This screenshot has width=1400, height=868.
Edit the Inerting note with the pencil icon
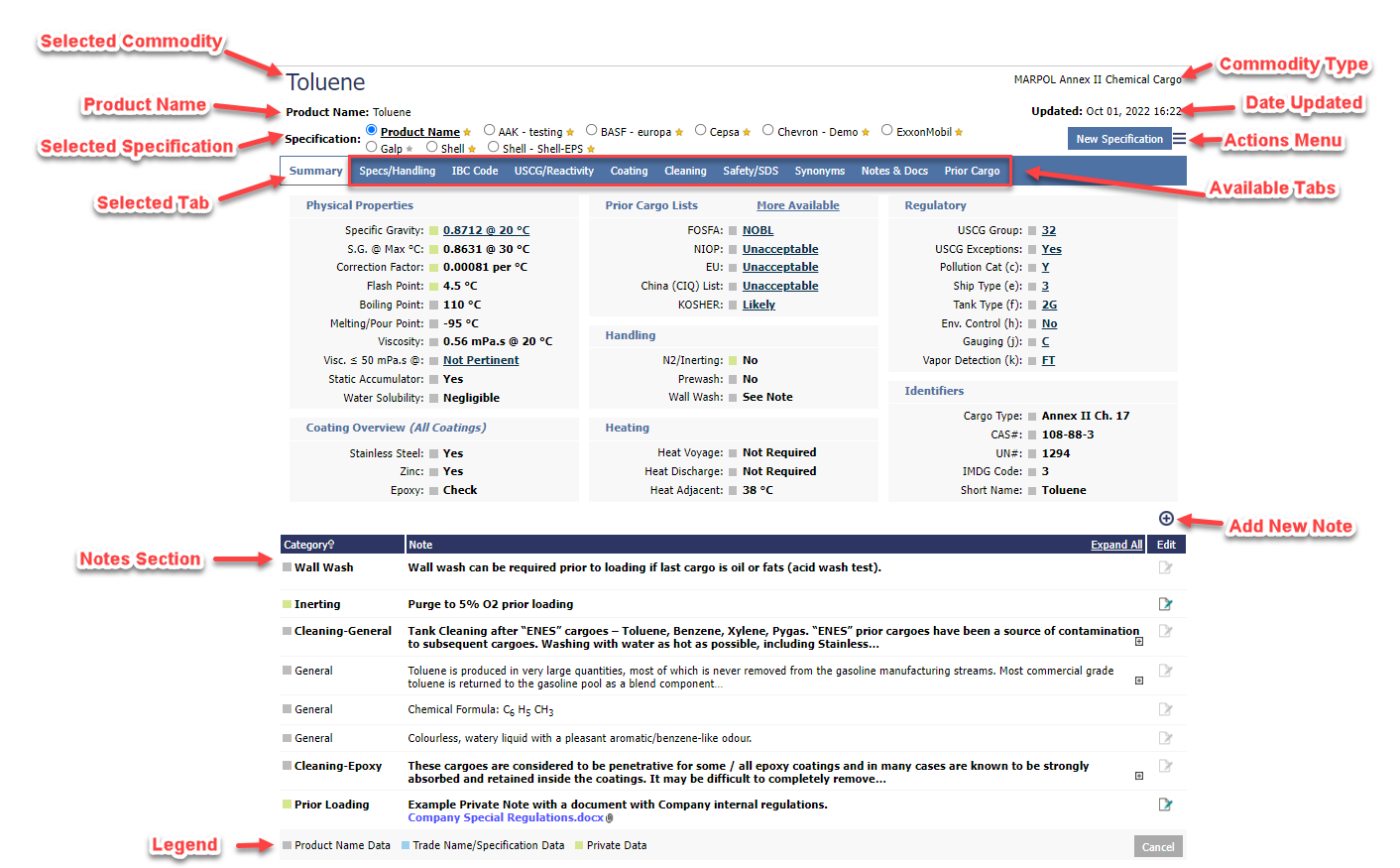[x=1165, y=602]
